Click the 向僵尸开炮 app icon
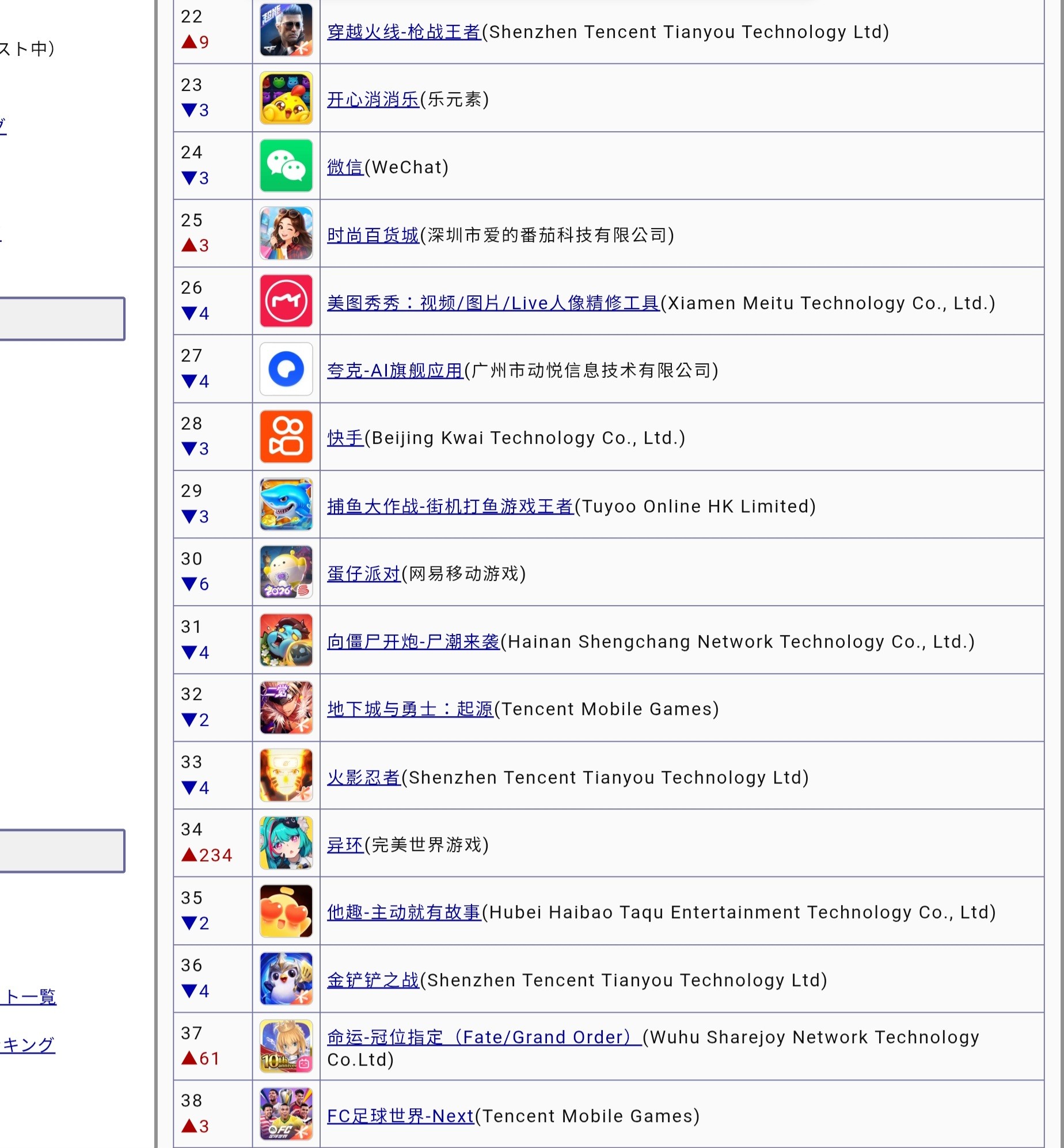Viewport: 1064px width, 1148px height. (x=286, y=640)
